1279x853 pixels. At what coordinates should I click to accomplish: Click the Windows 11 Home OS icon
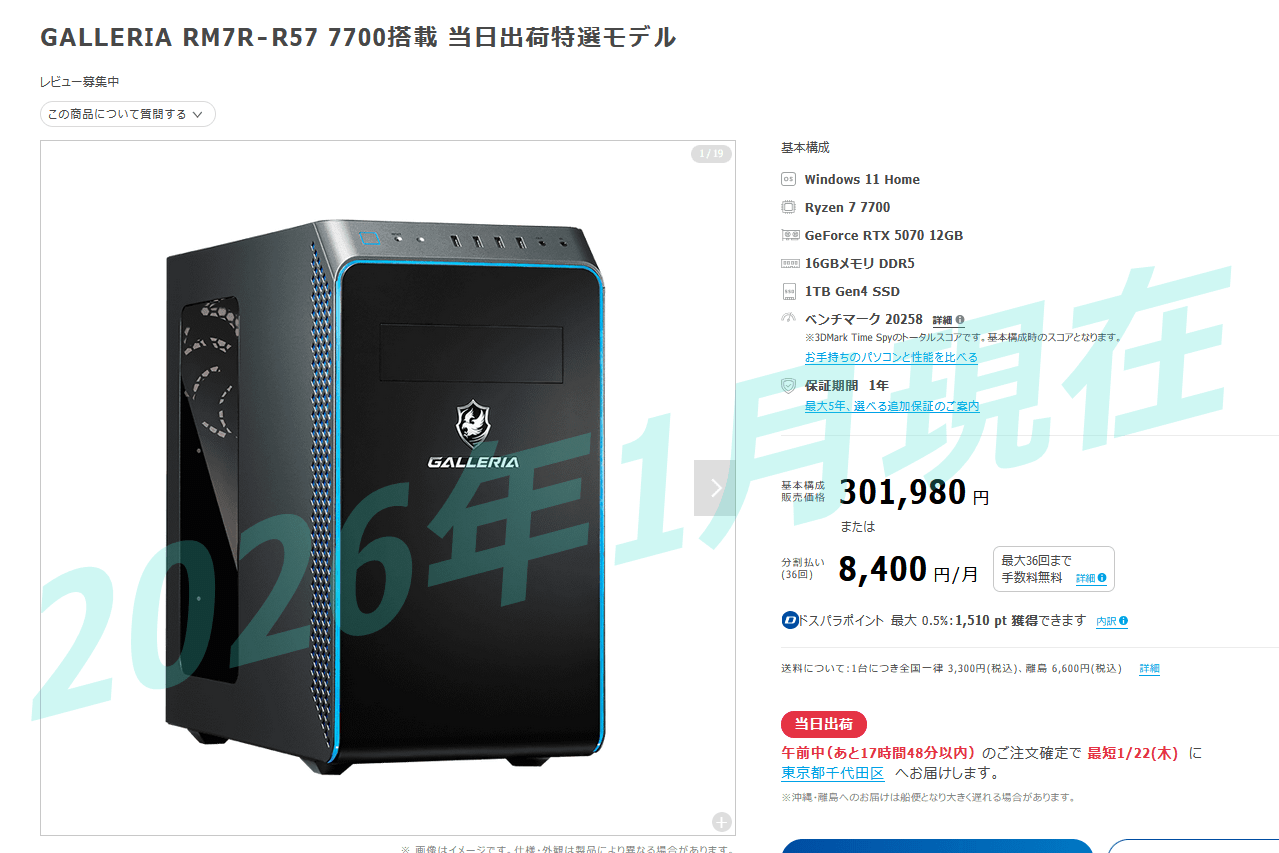coord(788,179)
